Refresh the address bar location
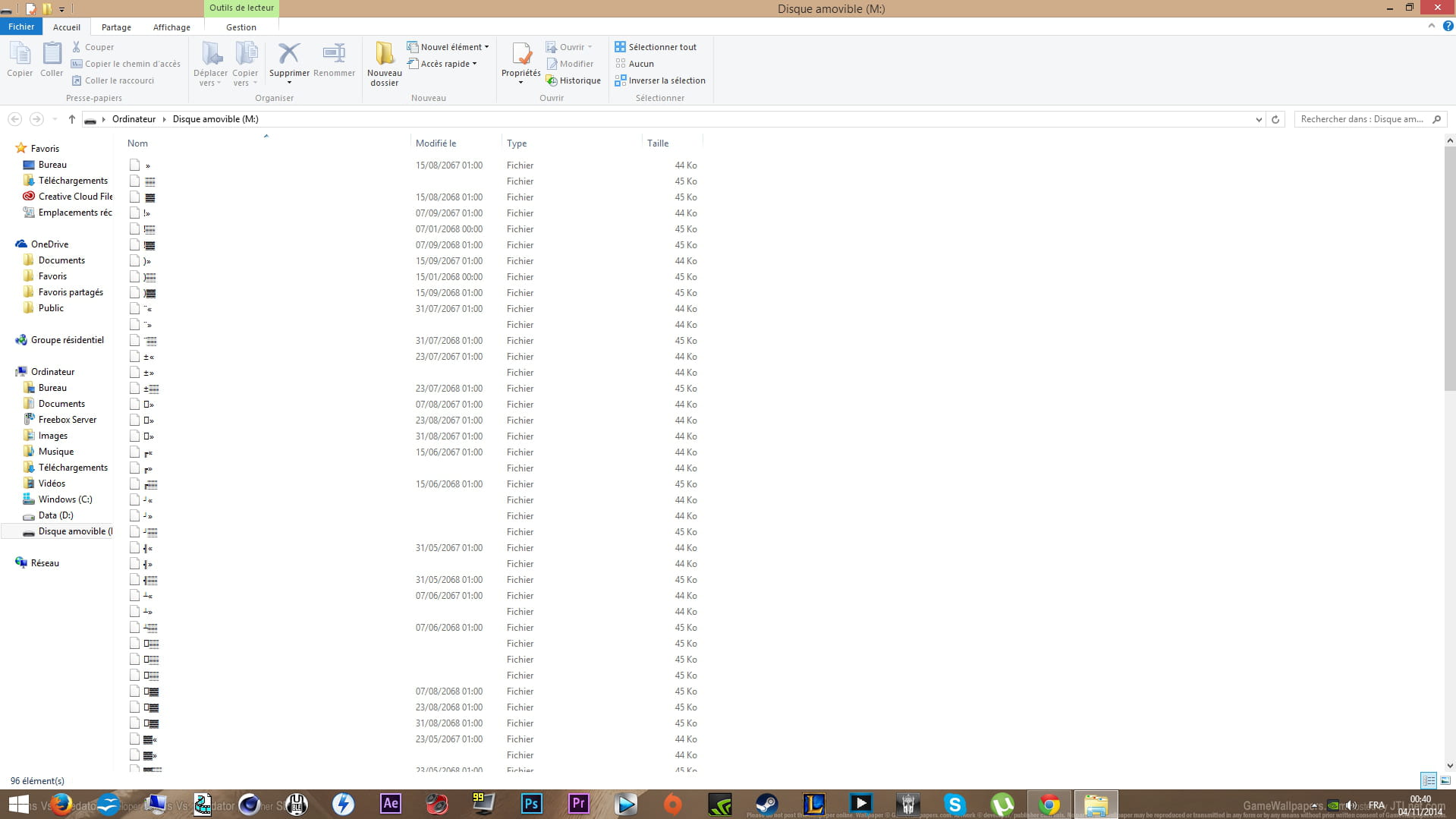This screenshot has height=819, width=1456. point(1275,119)
